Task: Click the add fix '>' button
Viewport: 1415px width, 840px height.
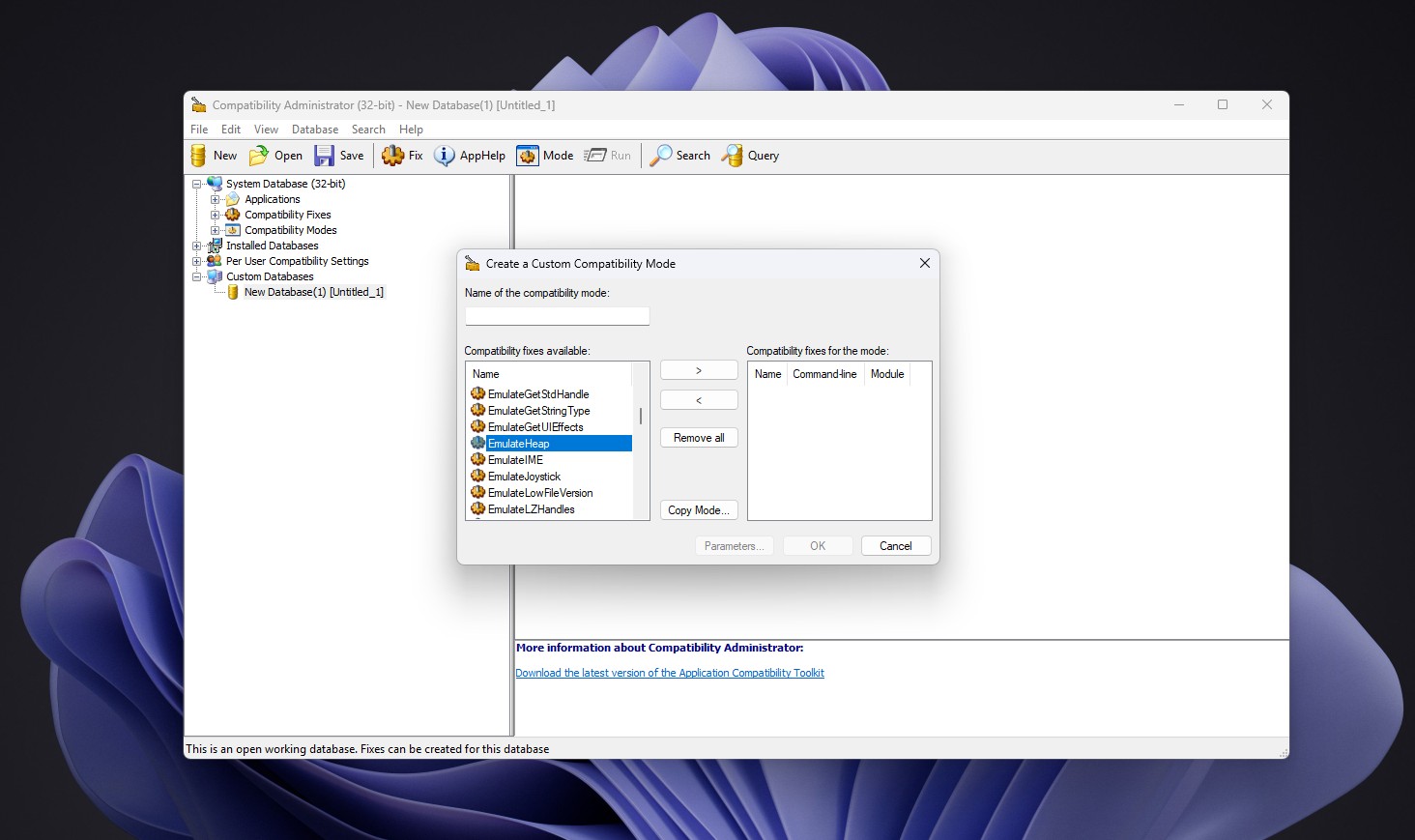Action: tap(699, 370)
